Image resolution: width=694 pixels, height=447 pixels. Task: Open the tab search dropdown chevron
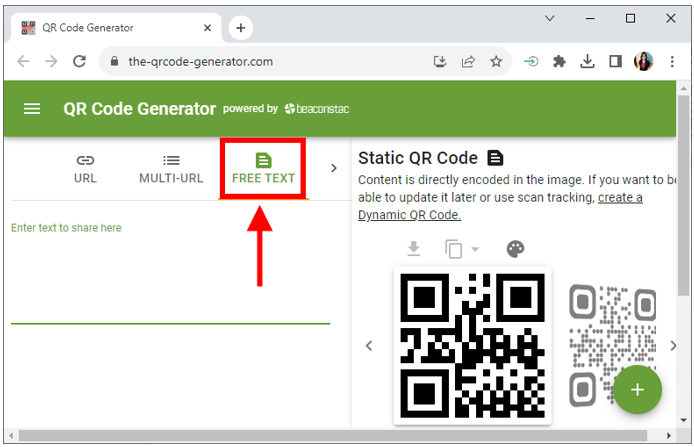[549, 18]
